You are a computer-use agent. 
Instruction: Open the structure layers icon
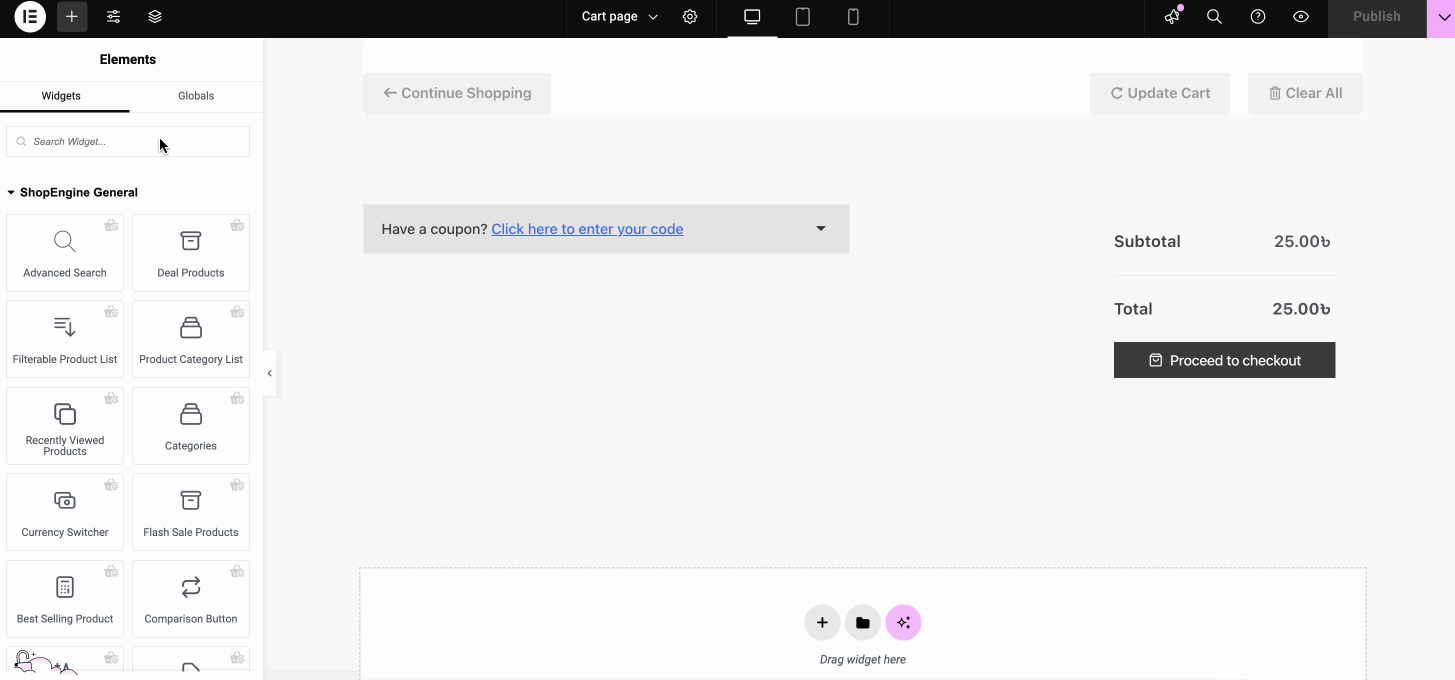(x=155, y=17)
